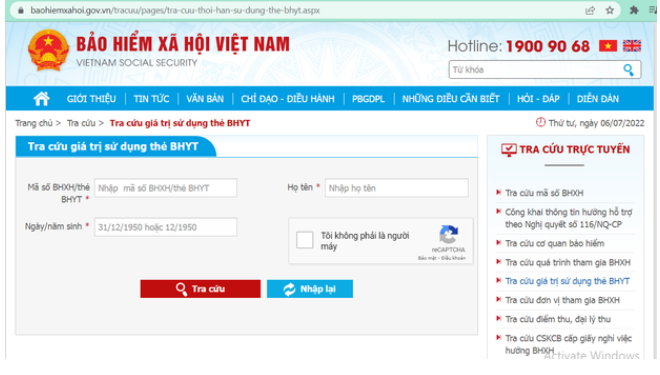Click the BẢO HIỂM XÃ HỘI VIỆT NAM title

pos(183,45)
